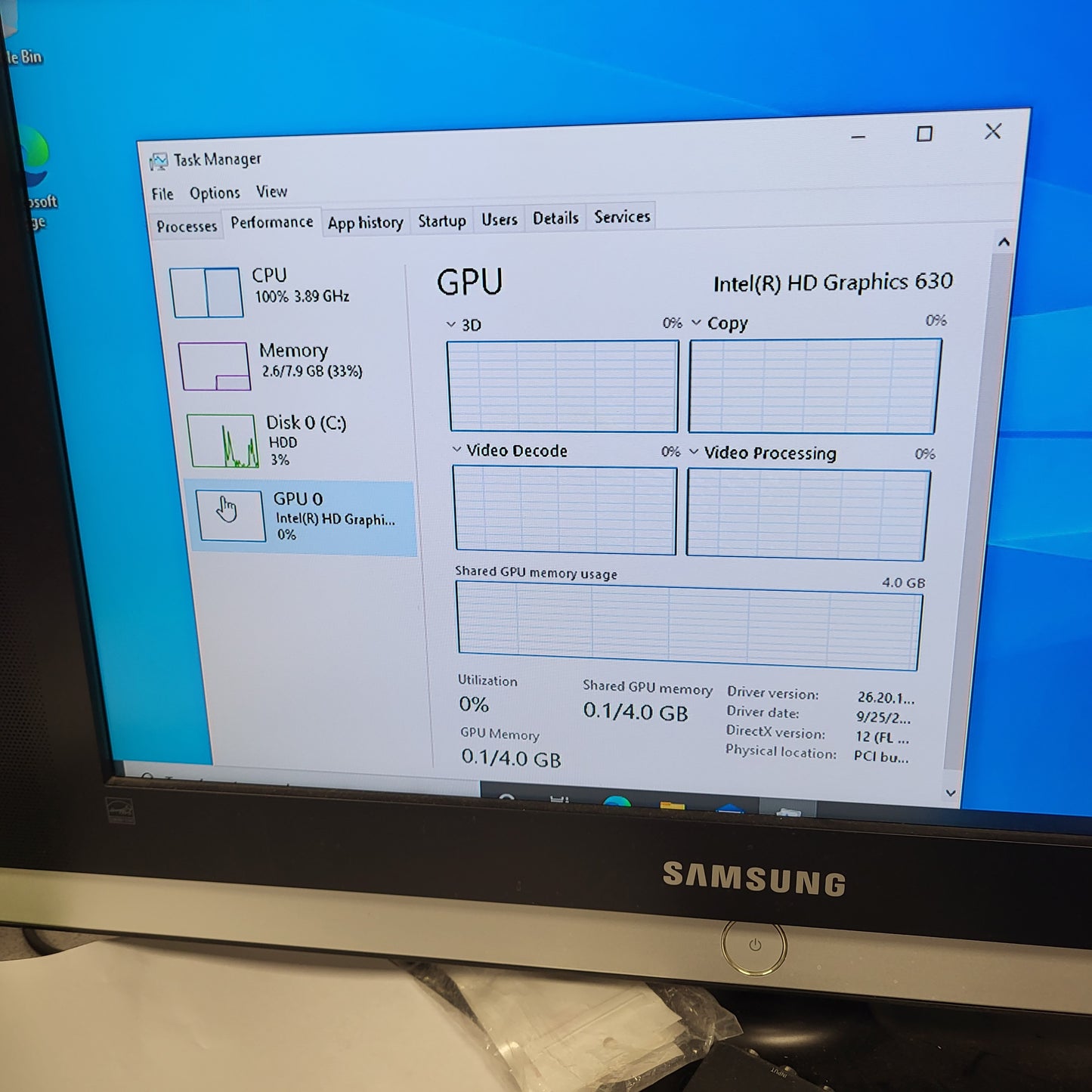The image size is (1092, 1092).
Task: Click the 3D engine usage graph
Action: (x=563, y=386)
